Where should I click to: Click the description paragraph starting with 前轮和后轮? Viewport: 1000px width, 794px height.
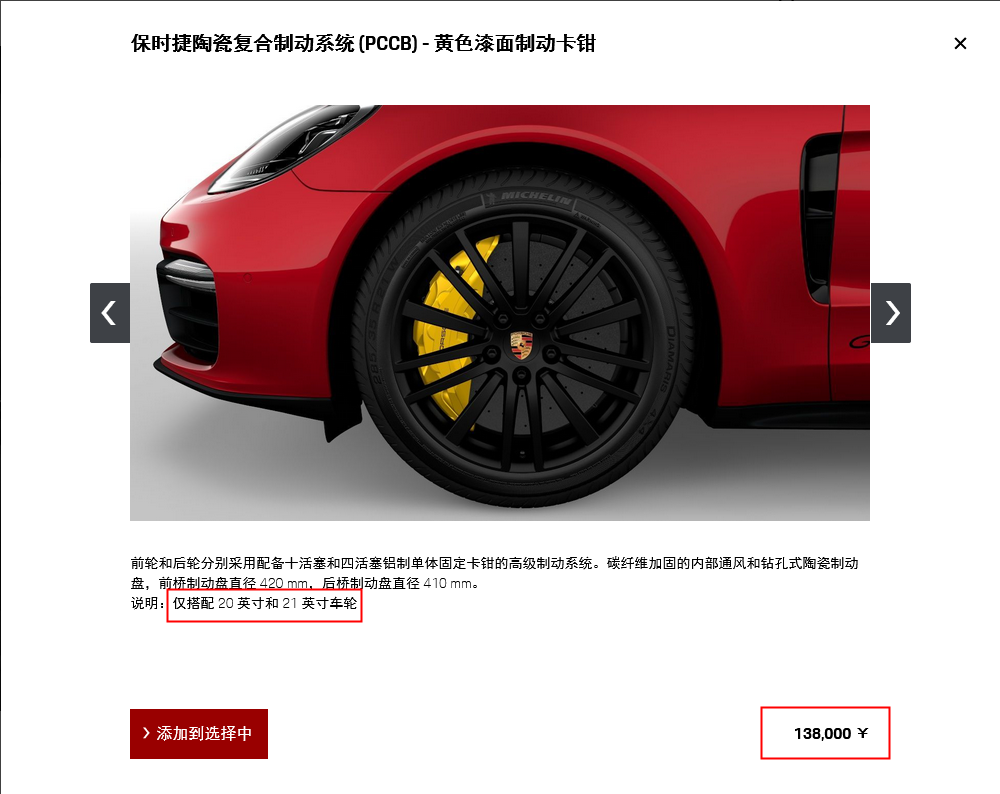pyautogui.click(x=494, y=573)
